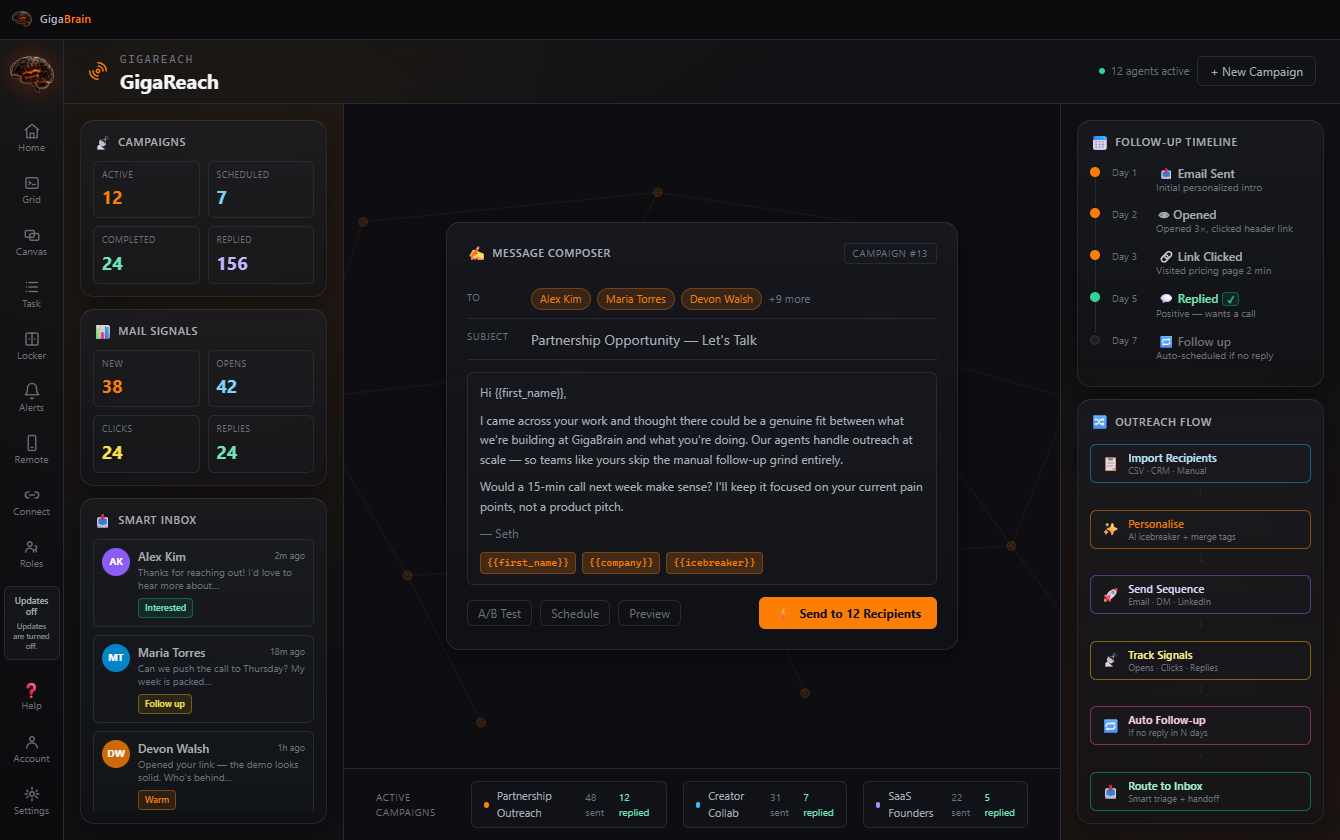Click the Day 1 Email Sent marker
Viewport: 1340px width, 840px height.
tap(1095, 172)
